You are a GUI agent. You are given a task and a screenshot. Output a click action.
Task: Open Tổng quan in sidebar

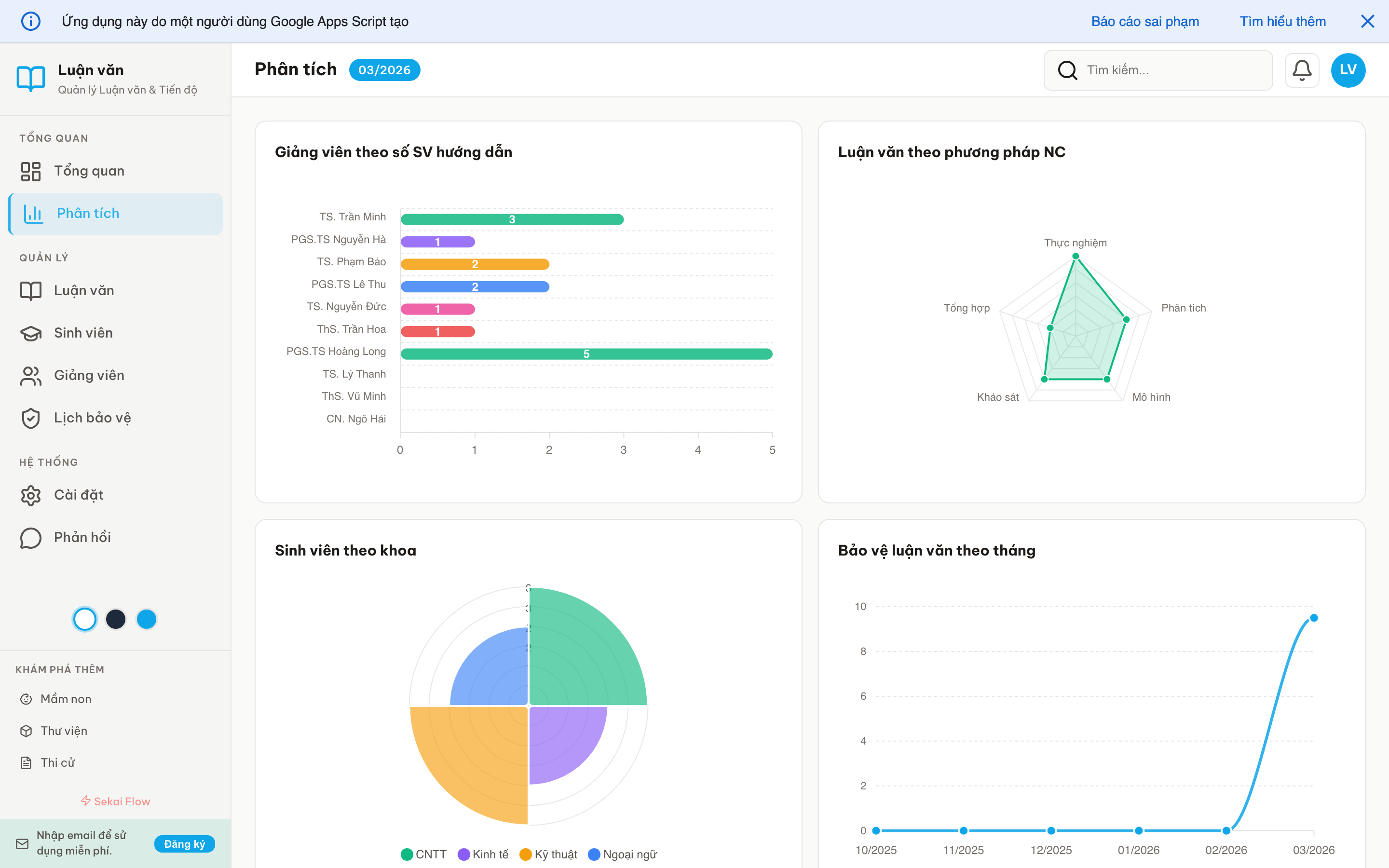89,171
